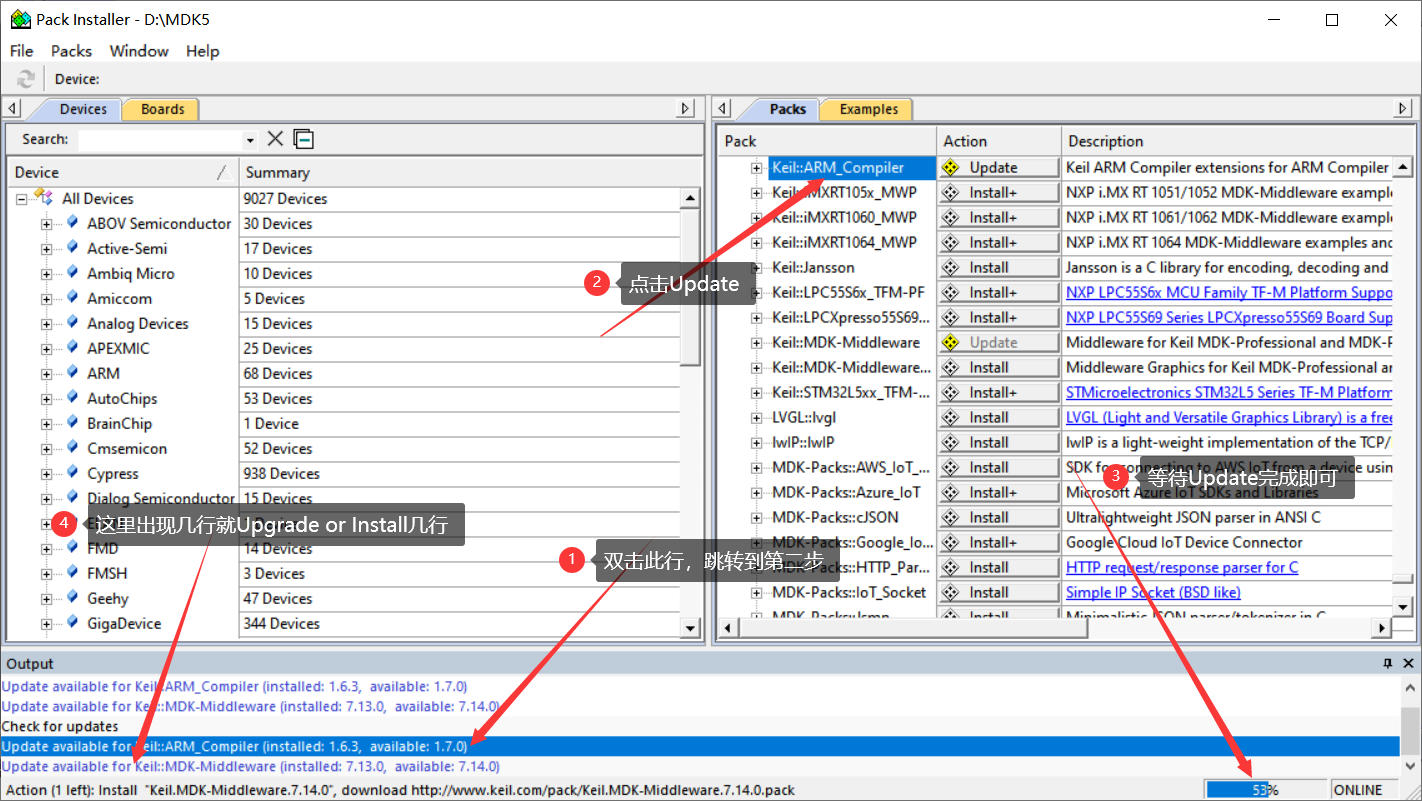
Task: Click the collapse-all icon beside the search X
Action: (x=304, y=139)
